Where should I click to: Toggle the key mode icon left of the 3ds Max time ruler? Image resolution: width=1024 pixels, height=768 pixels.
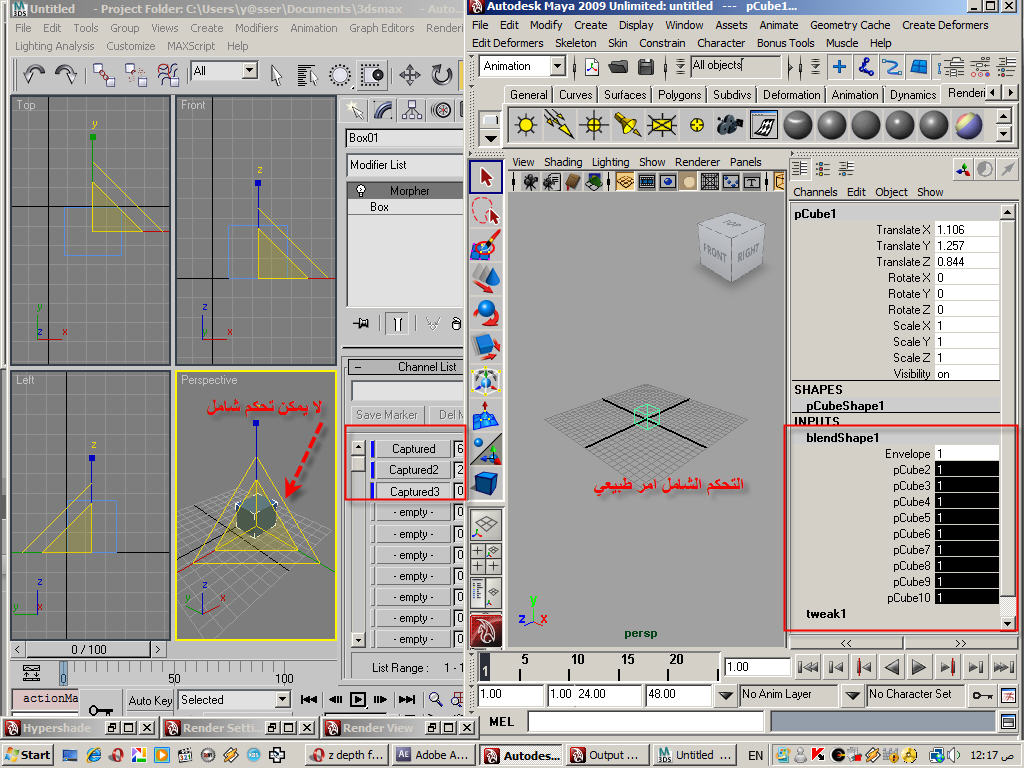tap(31, 673)
